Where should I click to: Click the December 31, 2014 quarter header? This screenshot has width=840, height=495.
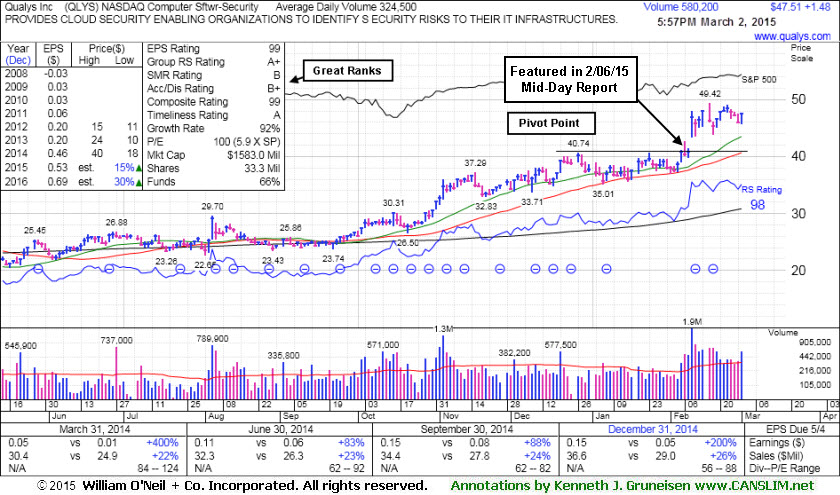coord(652,429)
